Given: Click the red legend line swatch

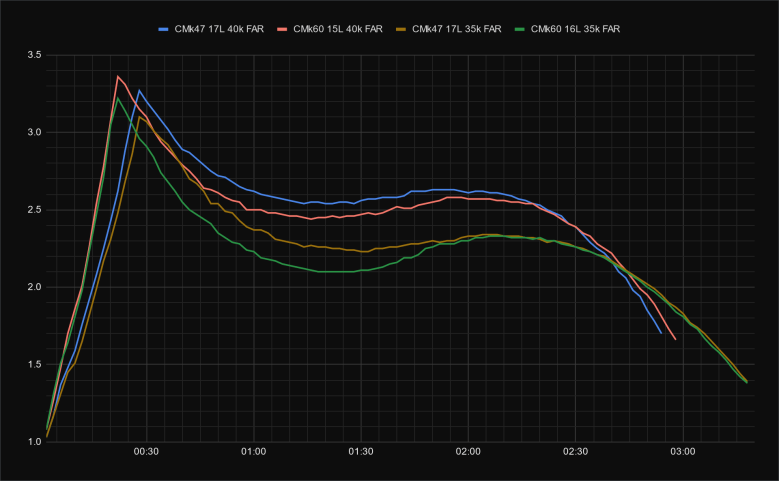Looking at the screenshot, I should pos(281,29).
